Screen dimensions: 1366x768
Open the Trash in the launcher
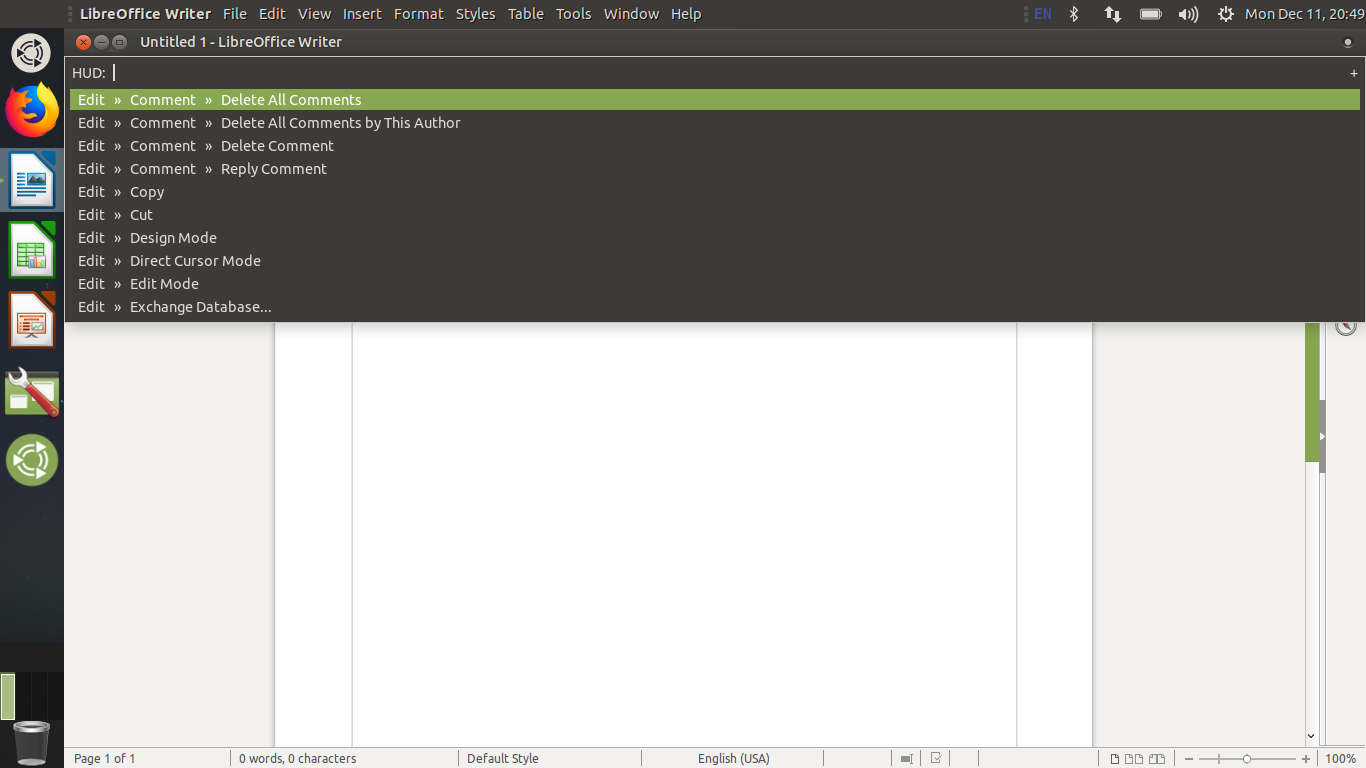click(32, 742)
